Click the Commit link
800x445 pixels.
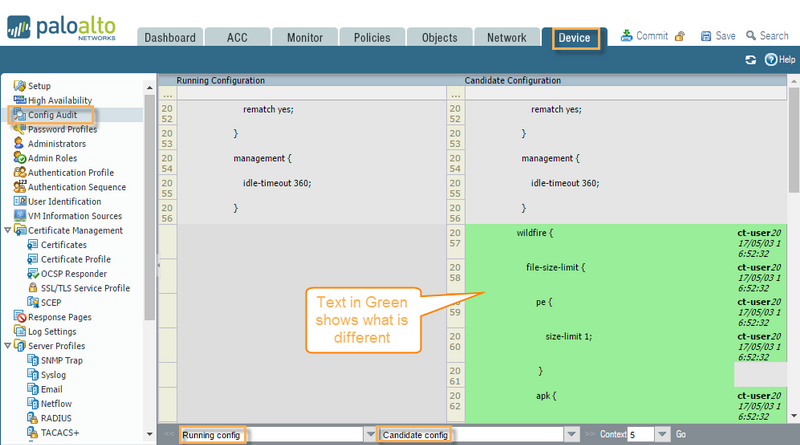point(644,36)
